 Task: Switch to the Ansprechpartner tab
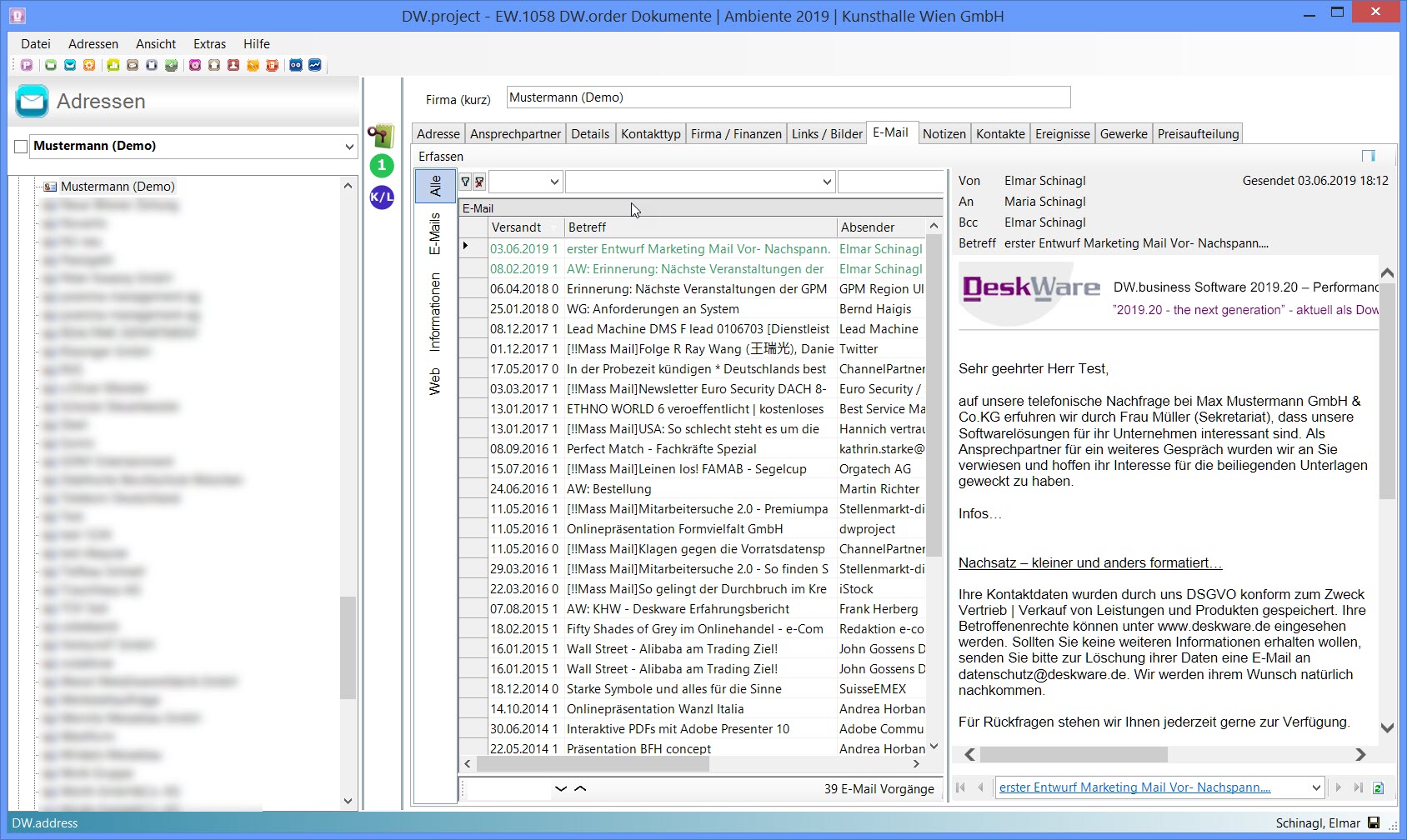coord(515,134)
